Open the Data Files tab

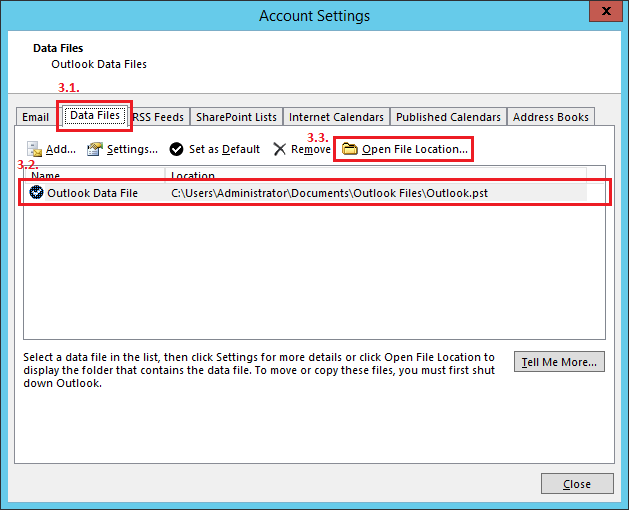click(95, 116)
